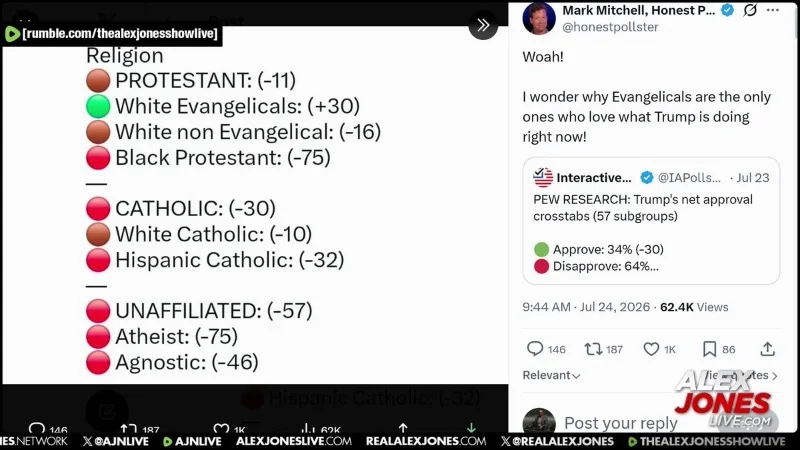Bookmark the post with 86 bookmarks
This screenshot has width=800, height=450.
coord(709,349)
